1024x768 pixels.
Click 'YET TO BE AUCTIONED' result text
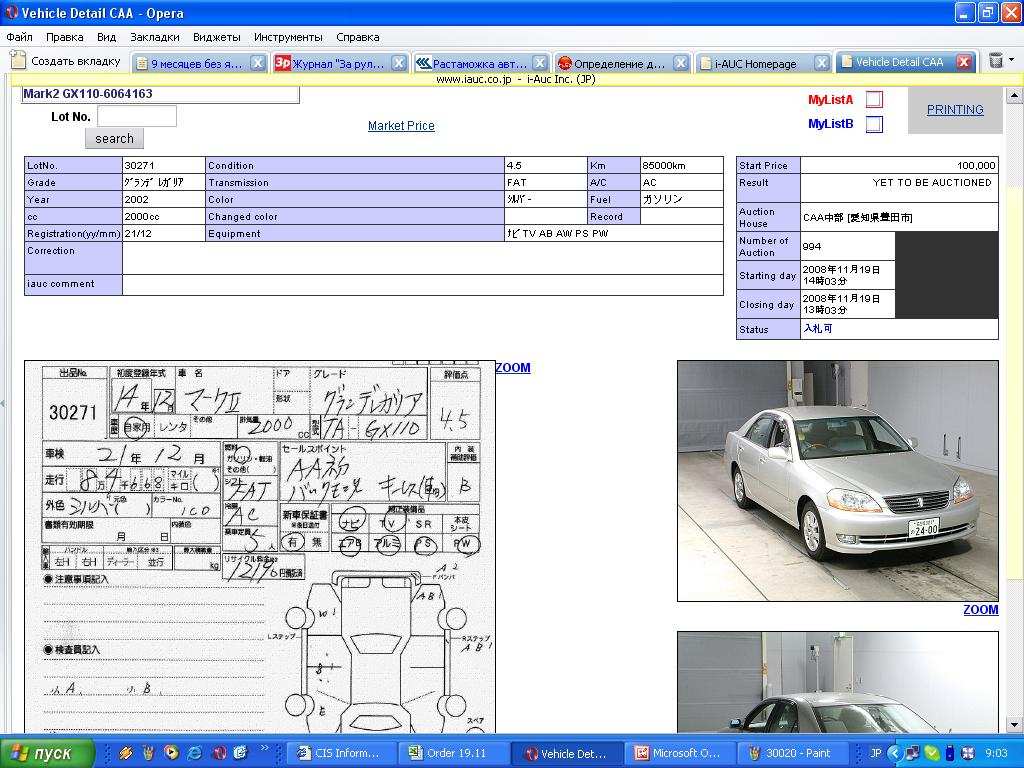click(932, 183)
